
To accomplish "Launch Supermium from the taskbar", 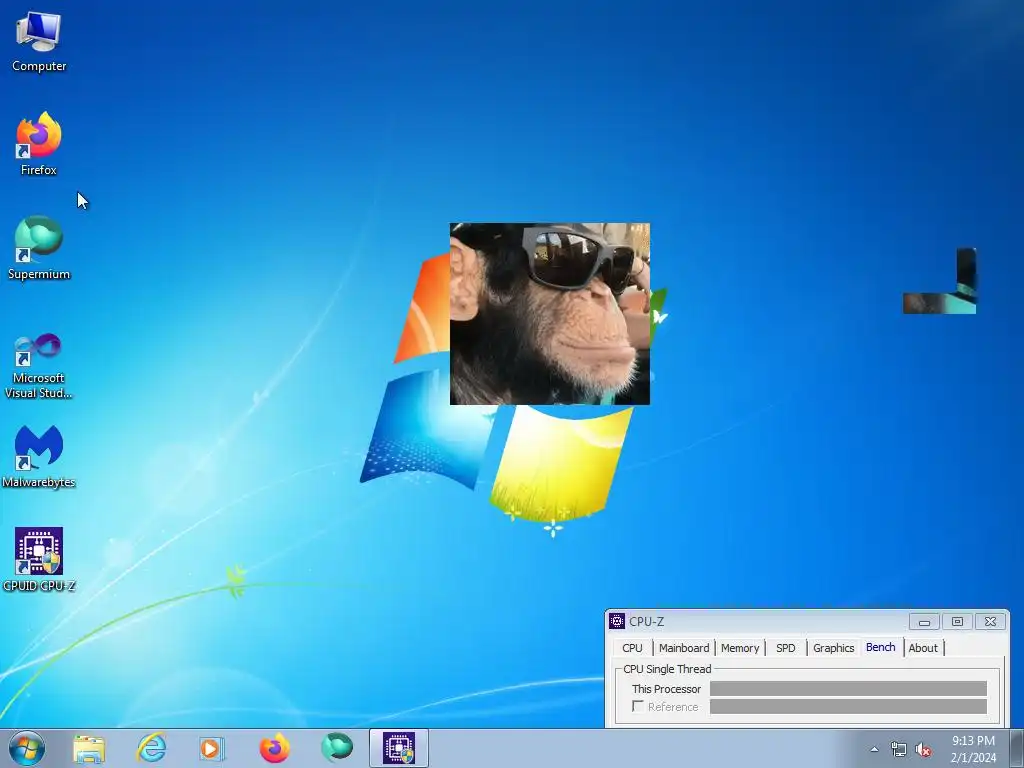I will click(x=337, y=748).
